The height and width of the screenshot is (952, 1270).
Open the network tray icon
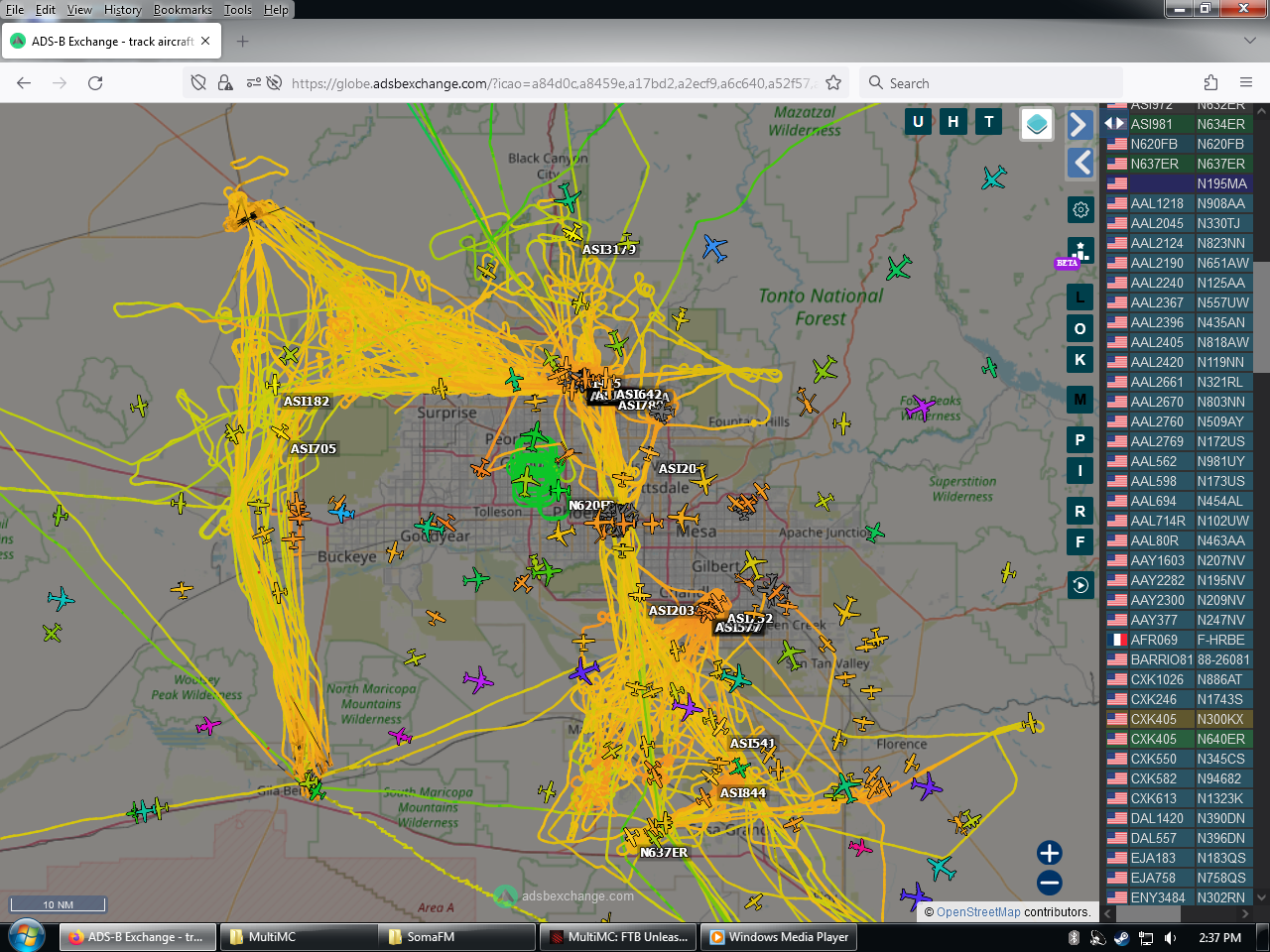[x=1145, y=937]
